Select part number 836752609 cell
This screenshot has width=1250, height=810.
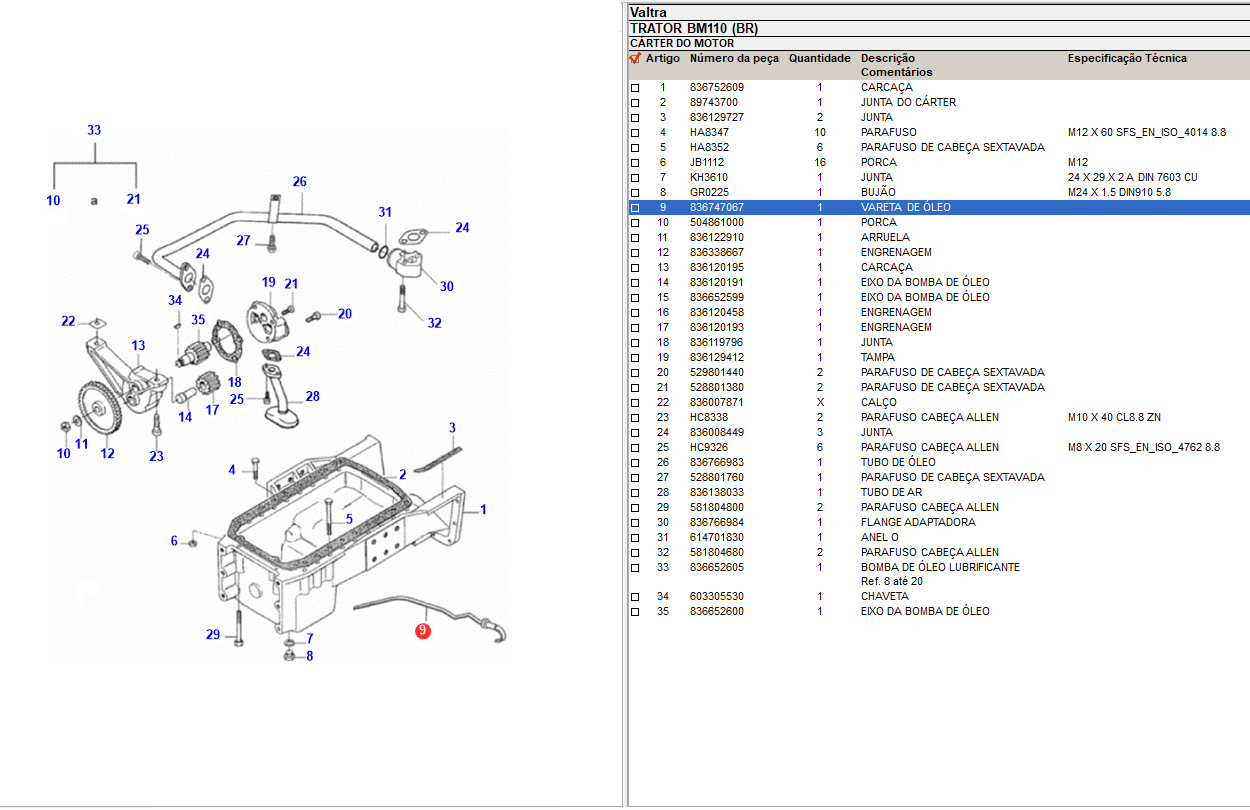717,88
